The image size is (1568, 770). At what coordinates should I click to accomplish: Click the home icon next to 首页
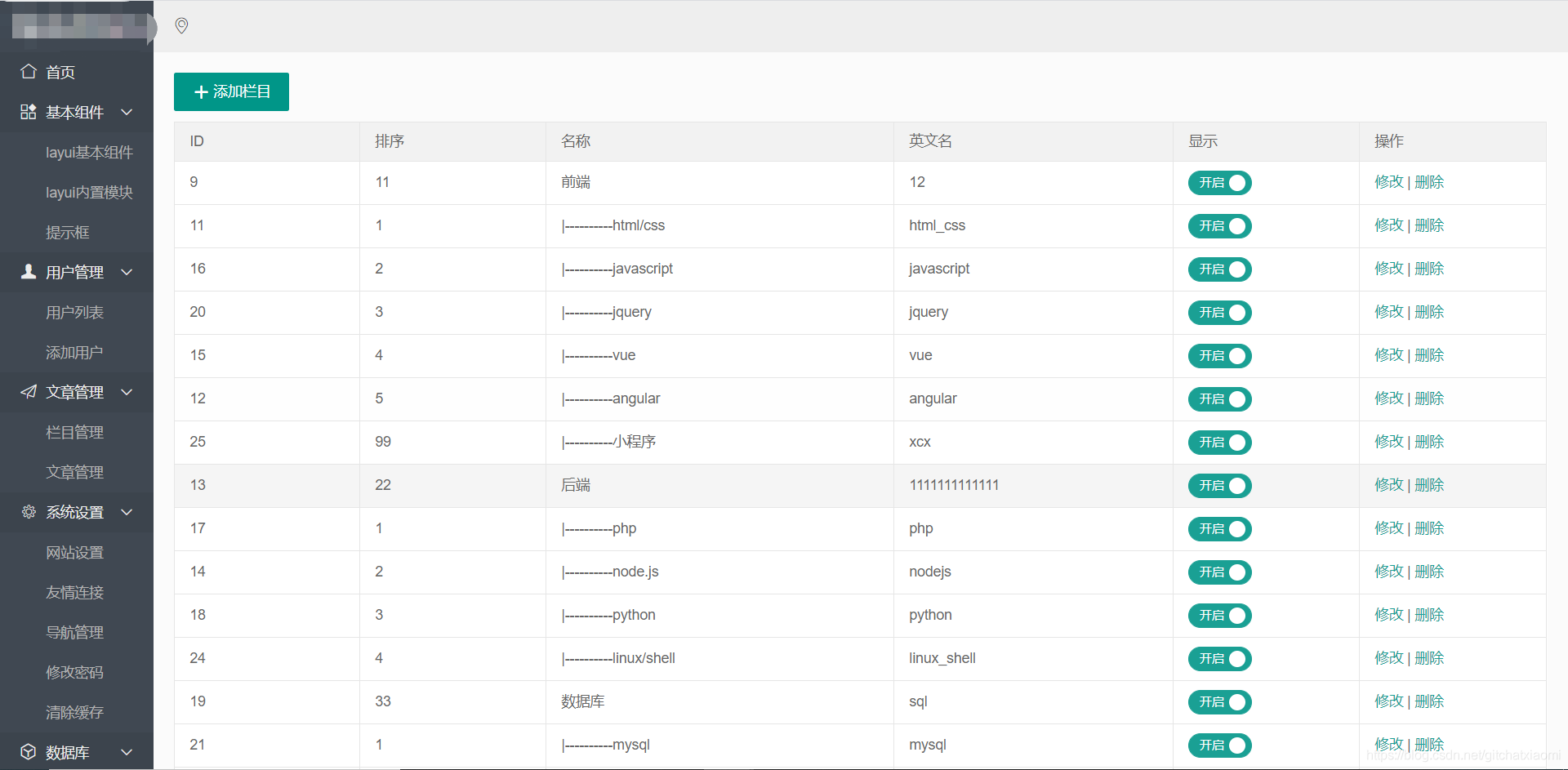(x=29, y=71)
